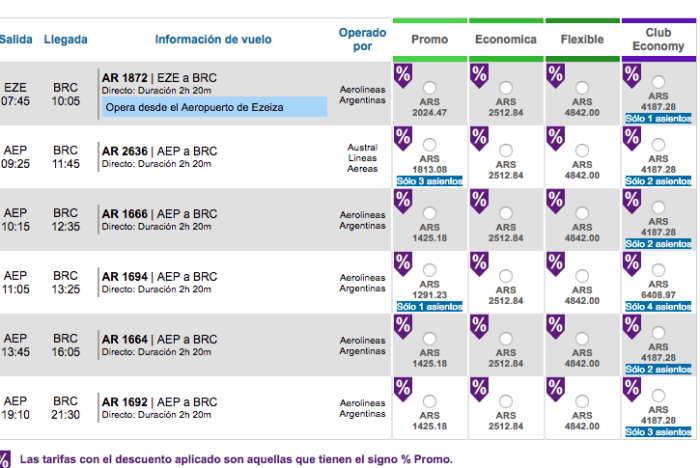The image size is (700, 468).
Task: Click the green bar above the Economica column
Action: click(506, 20)
